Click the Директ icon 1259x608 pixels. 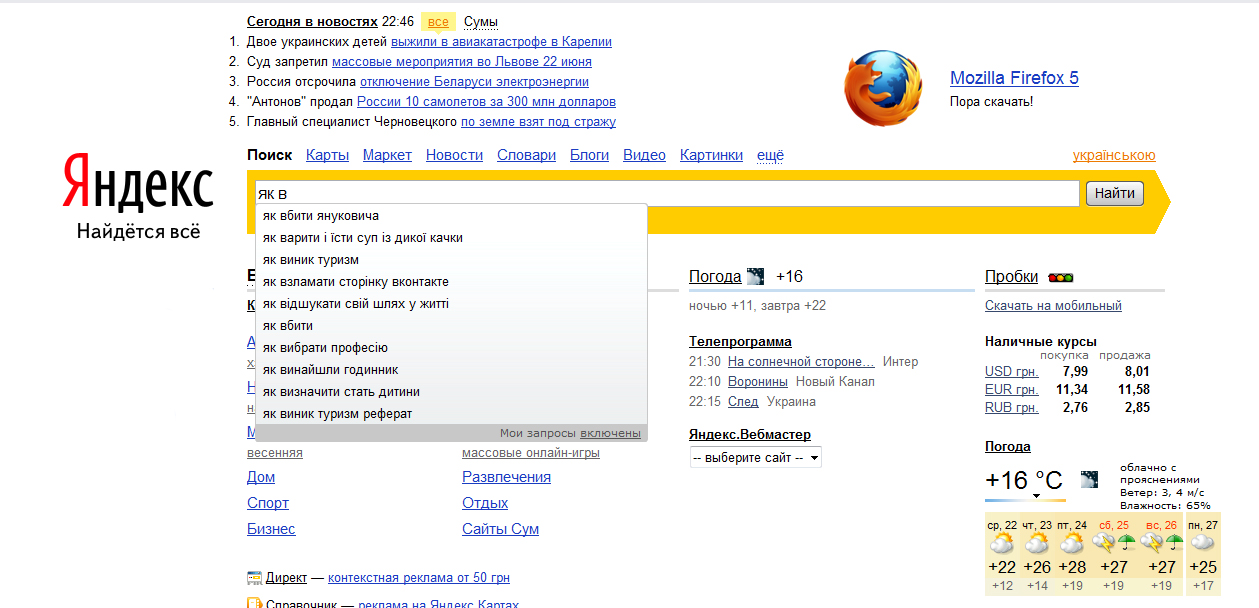(x=254, y=578)
